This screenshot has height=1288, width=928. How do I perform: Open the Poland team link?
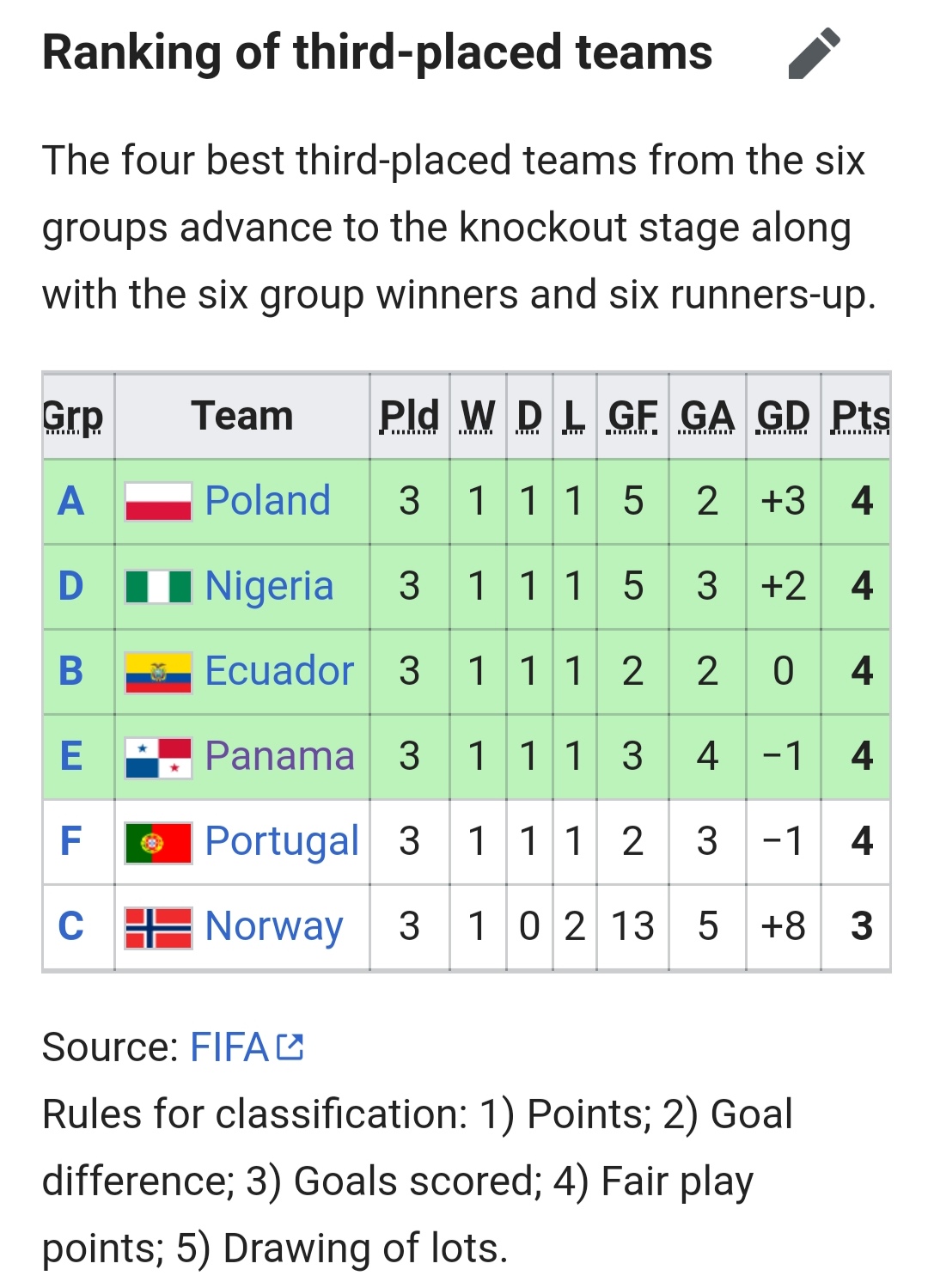[267, 501]
